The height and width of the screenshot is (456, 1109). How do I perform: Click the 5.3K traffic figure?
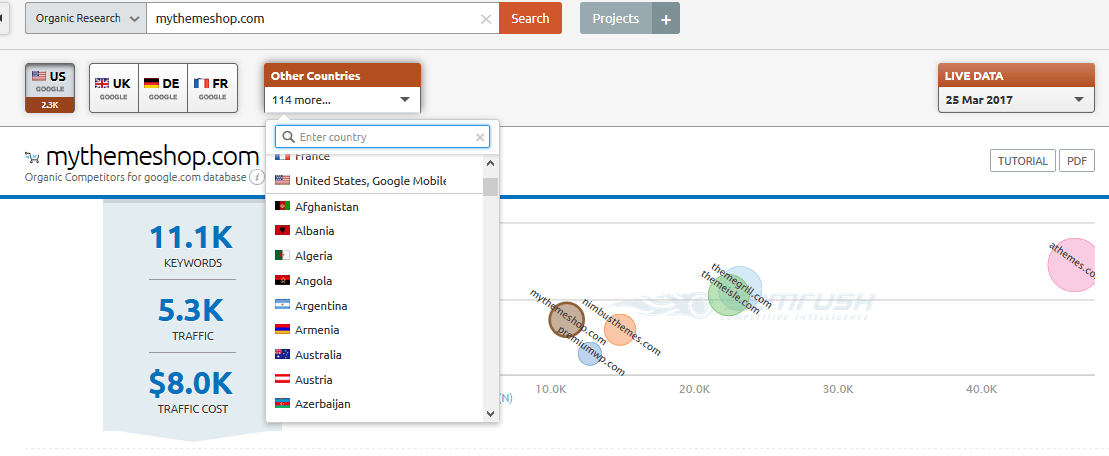coord(192,311)
